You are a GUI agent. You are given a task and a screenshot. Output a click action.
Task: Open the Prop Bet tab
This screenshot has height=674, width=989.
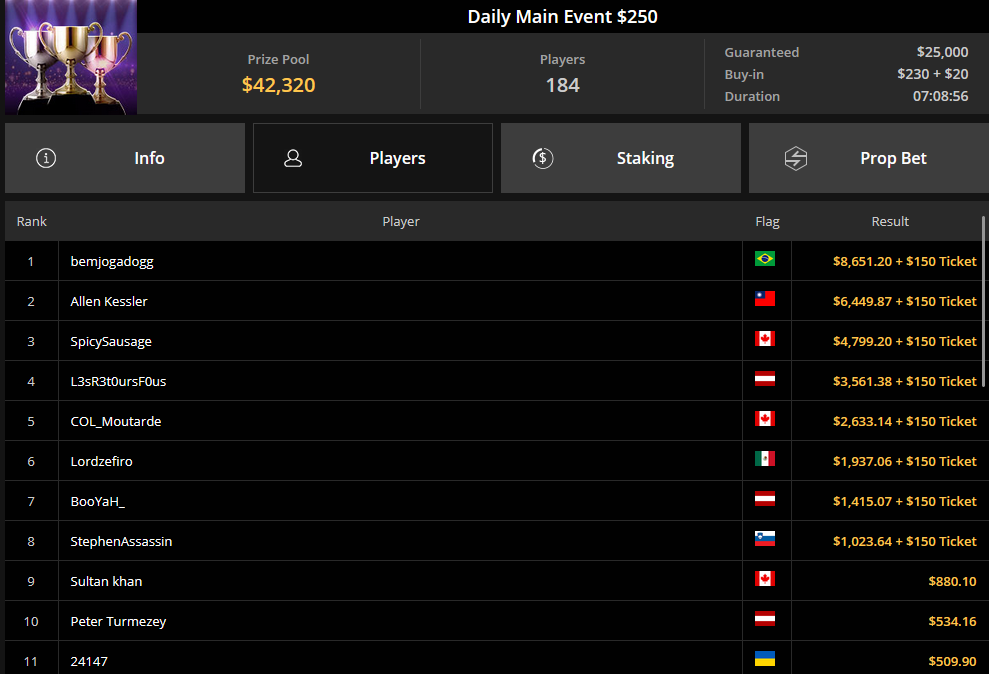869,158
